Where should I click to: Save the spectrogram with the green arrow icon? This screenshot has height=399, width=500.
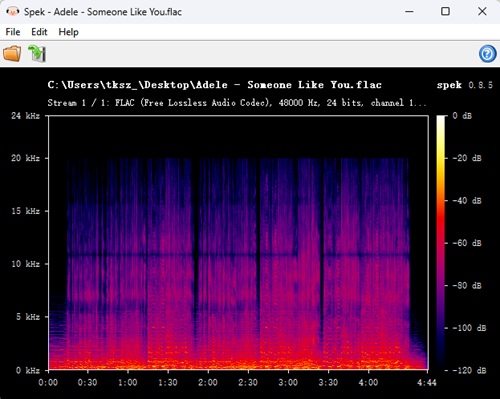tap(37, 54)
